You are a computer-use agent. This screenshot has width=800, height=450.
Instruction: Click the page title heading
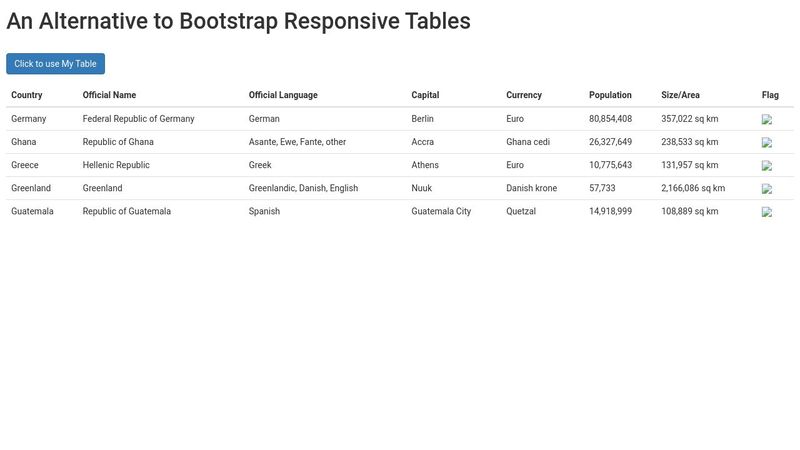238,21
